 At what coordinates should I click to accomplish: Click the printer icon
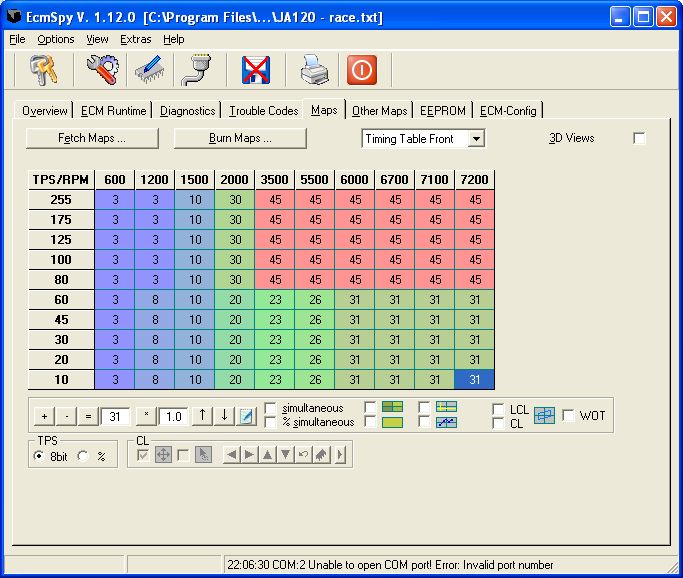tap(315, 69)
